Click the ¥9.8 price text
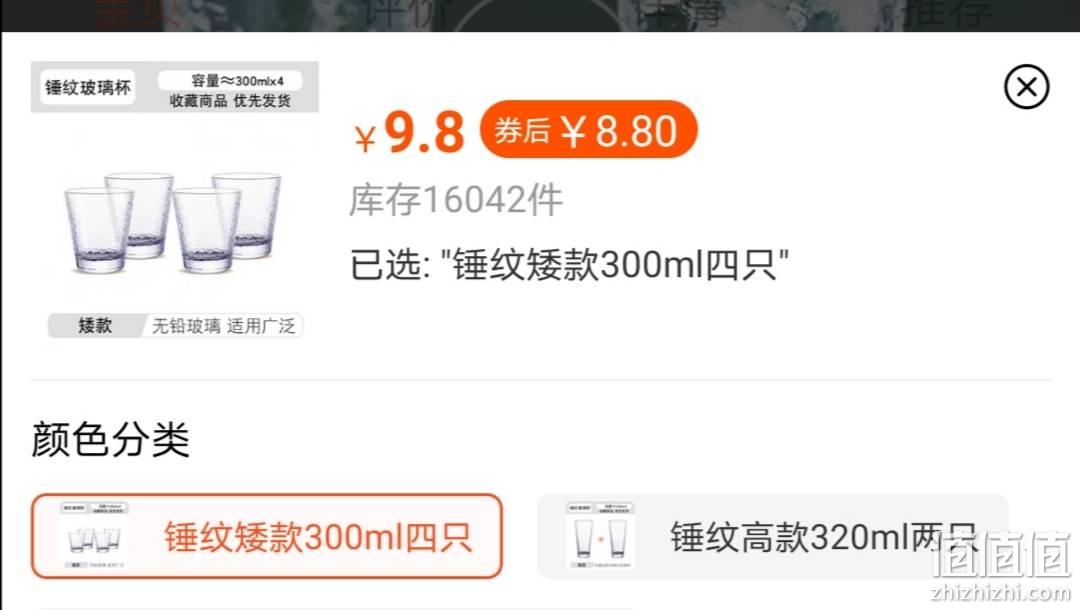1080x610 pixels. (x=409, y=132)
